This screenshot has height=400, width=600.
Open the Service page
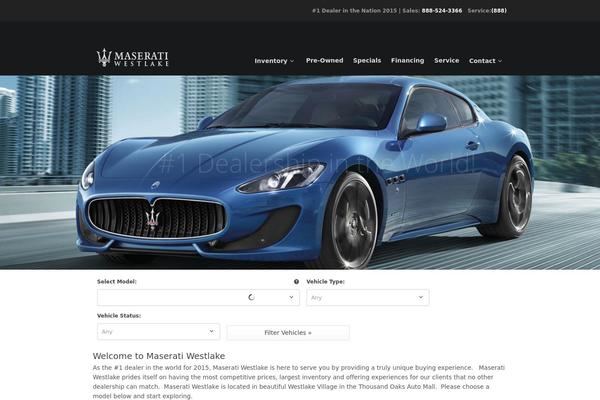(447, 60)
